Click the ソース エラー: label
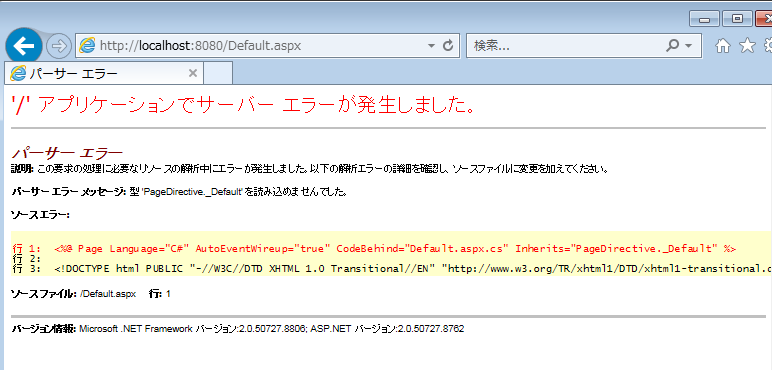The image size is (772, 370). [x=40, y=215]
